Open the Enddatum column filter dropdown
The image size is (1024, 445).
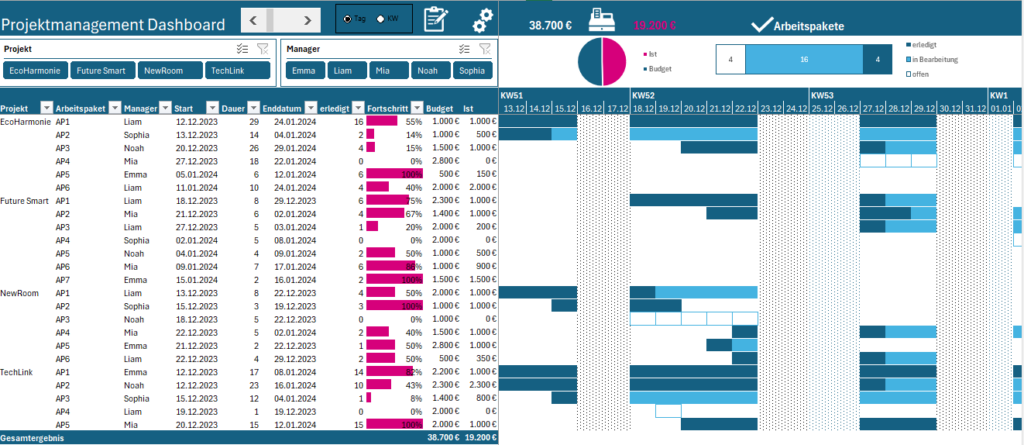[311, 108]
